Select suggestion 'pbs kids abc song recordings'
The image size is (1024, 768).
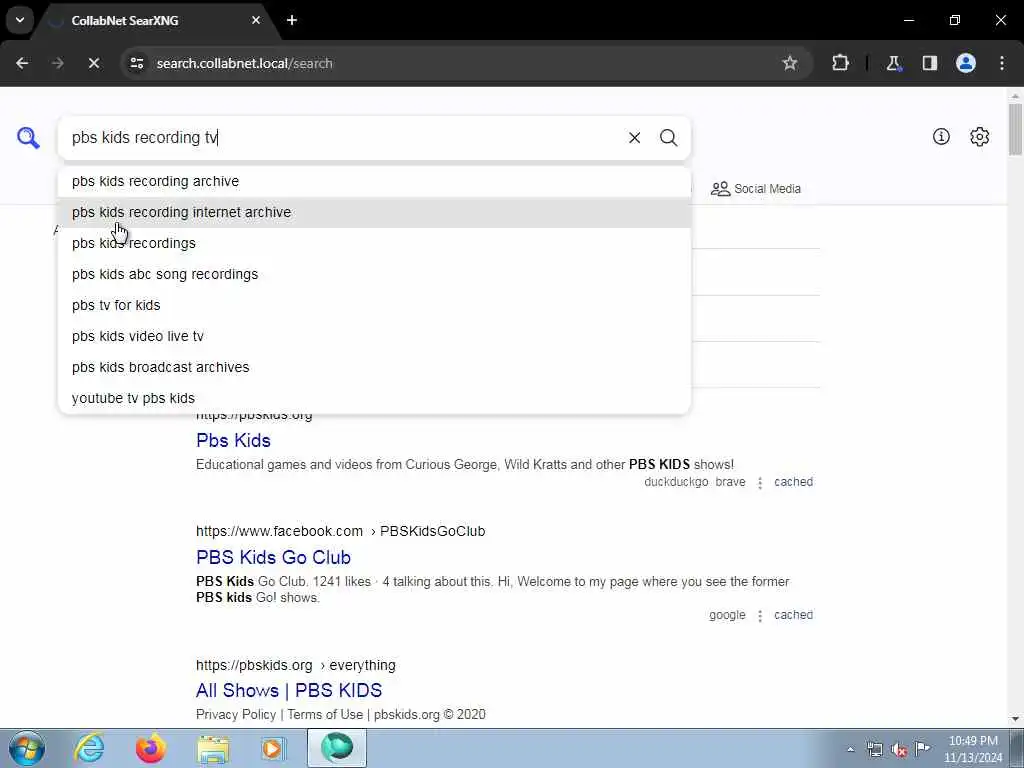(x=374, y=274)
